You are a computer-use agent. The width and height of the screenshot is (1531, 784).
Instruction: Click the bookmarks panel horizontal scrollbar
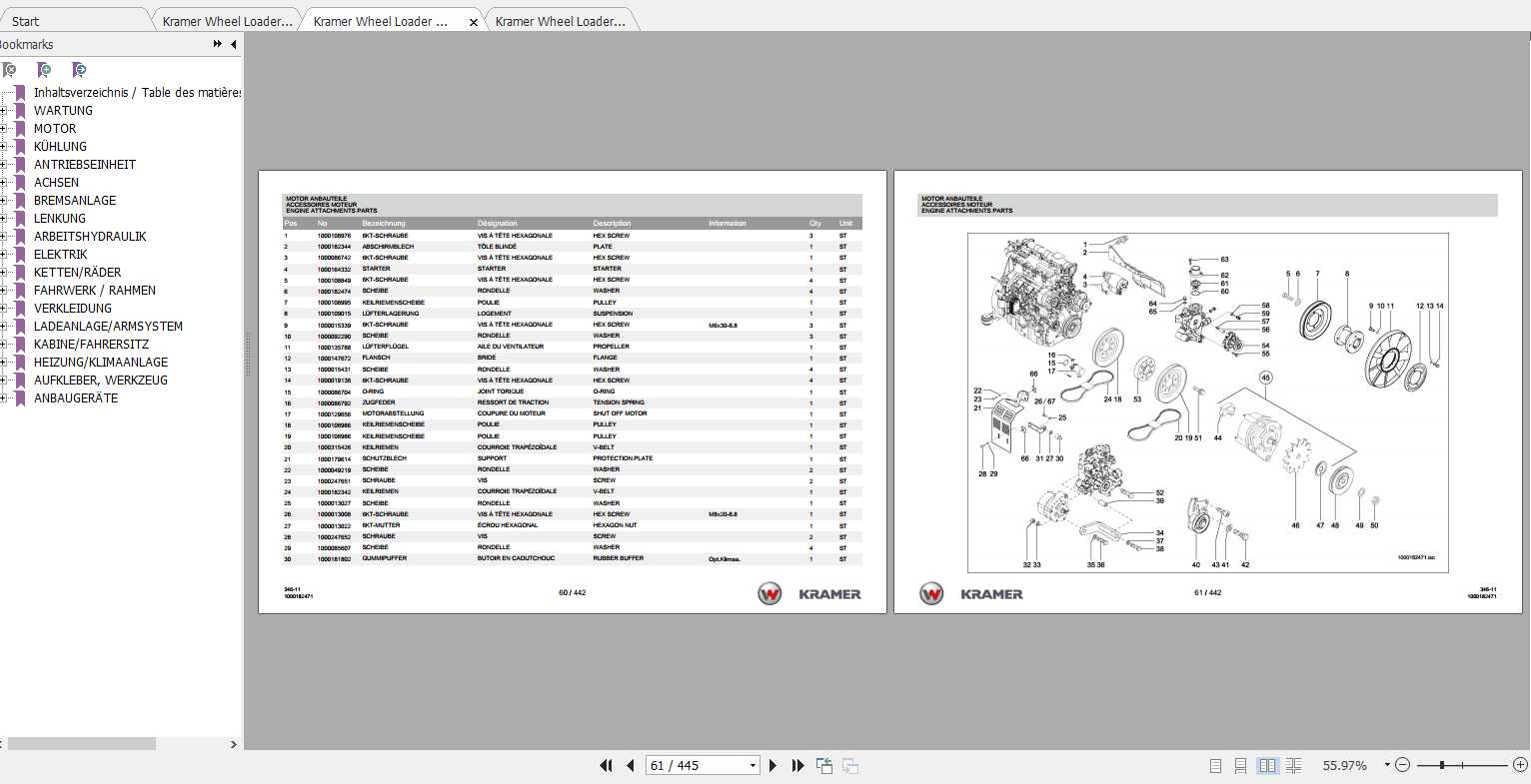tap(81, 744)
